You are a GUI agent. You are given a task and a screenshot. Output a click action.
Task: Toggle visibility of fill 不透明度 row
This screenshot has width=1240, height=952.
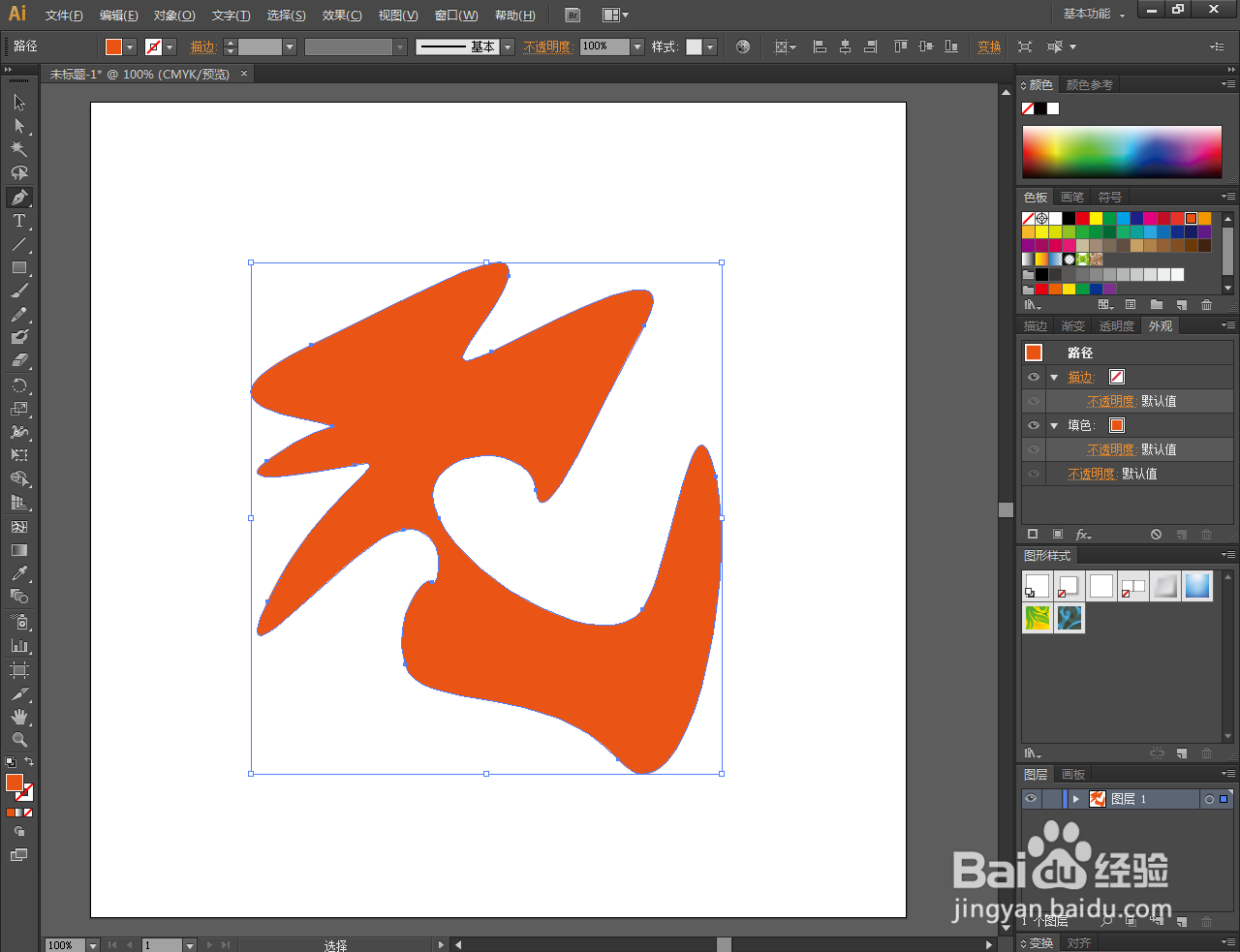(x=1034, y=449)
